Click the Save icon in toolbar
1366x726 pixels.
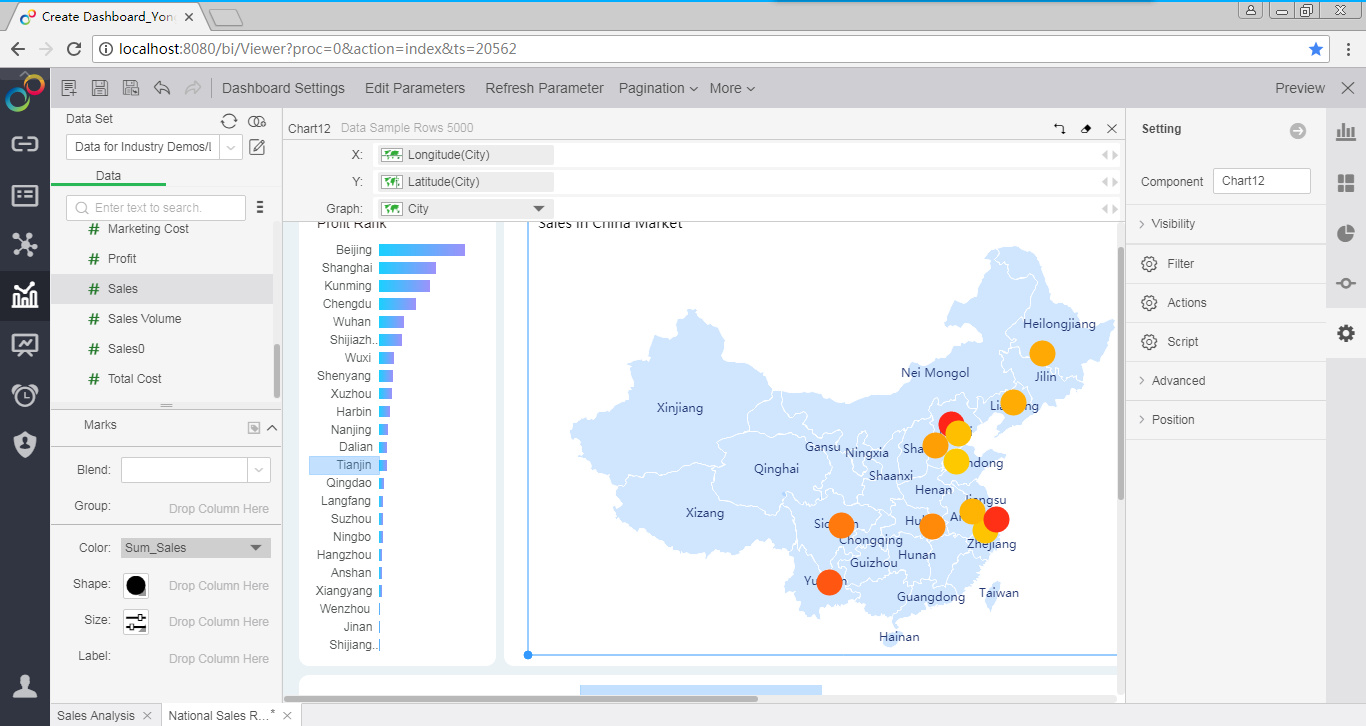tap(100, 88)
